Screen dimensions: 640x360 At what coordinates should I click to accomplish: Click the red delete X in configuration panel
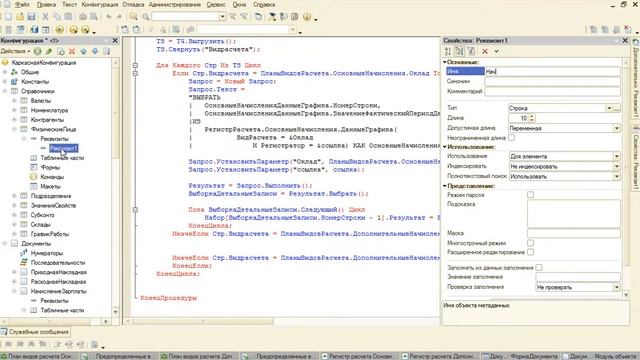72,51
